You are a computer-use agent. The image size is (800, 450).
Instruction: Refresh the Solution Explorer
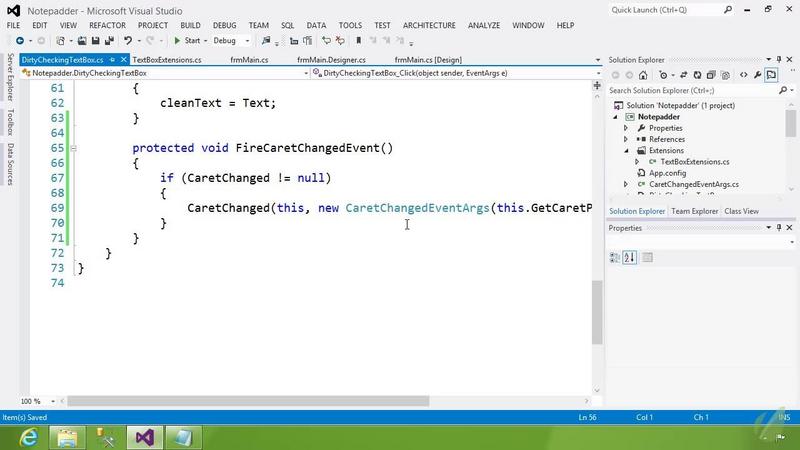click(697, 75)
